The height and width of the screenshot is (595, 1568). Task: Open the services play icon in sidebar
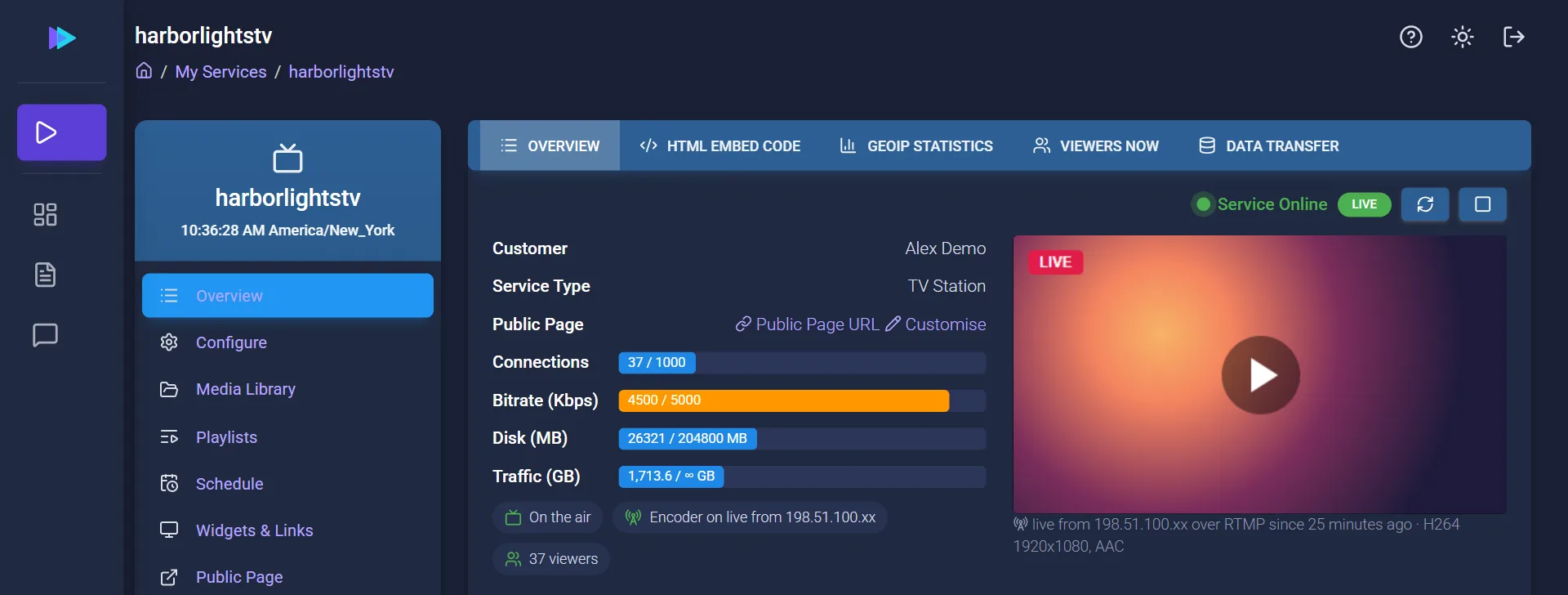pyautogui.click(x=62, y=132)
